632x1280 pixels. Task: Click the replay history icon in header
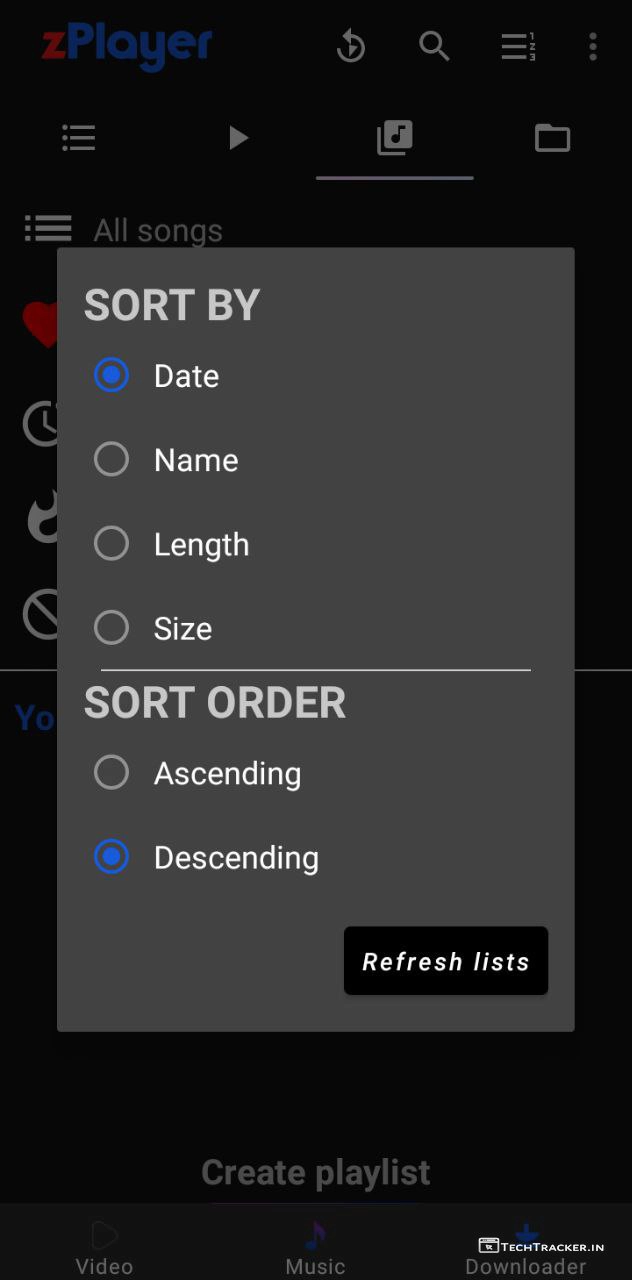pyautogui.click(x=351, y=46)
